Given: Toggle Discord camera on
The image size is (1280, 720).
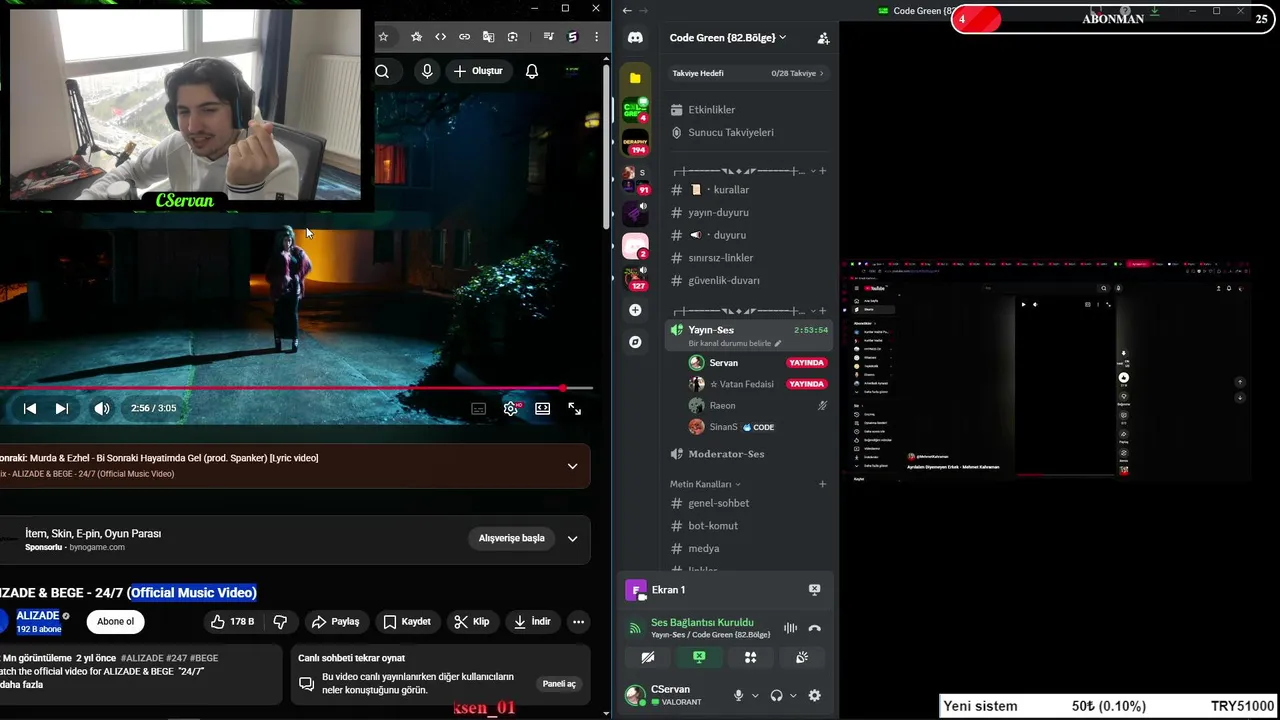Looking at the screenshot, I should tap(648, 657).
